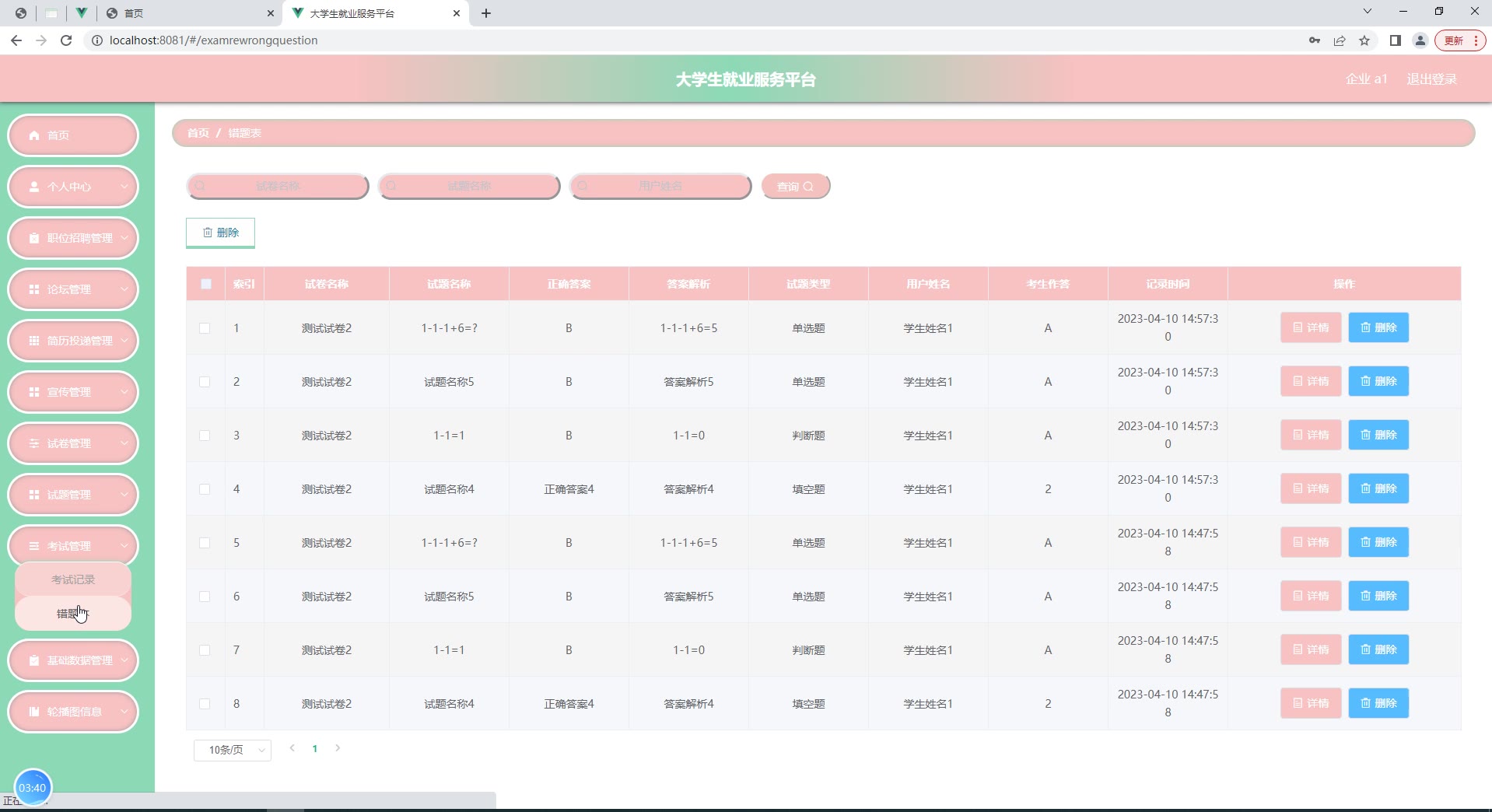Open the browser side panel icon
This screenshot has height=812, width=1492.
(1396, 40)
